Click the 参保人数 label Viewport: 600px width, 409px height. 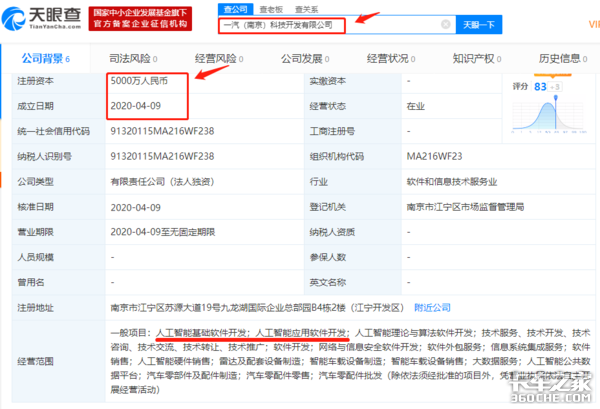[328, 257]
